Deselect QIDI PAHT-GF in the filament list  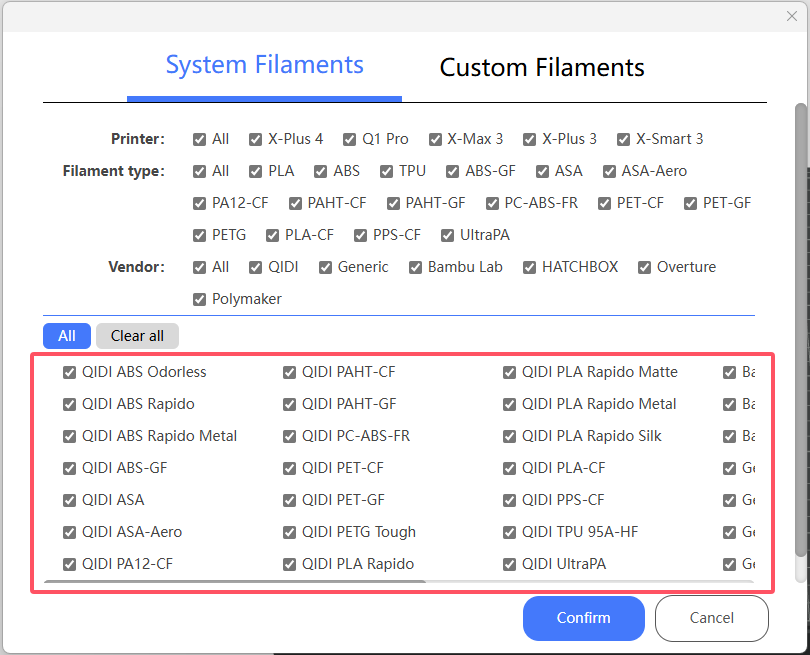[289, 404]
